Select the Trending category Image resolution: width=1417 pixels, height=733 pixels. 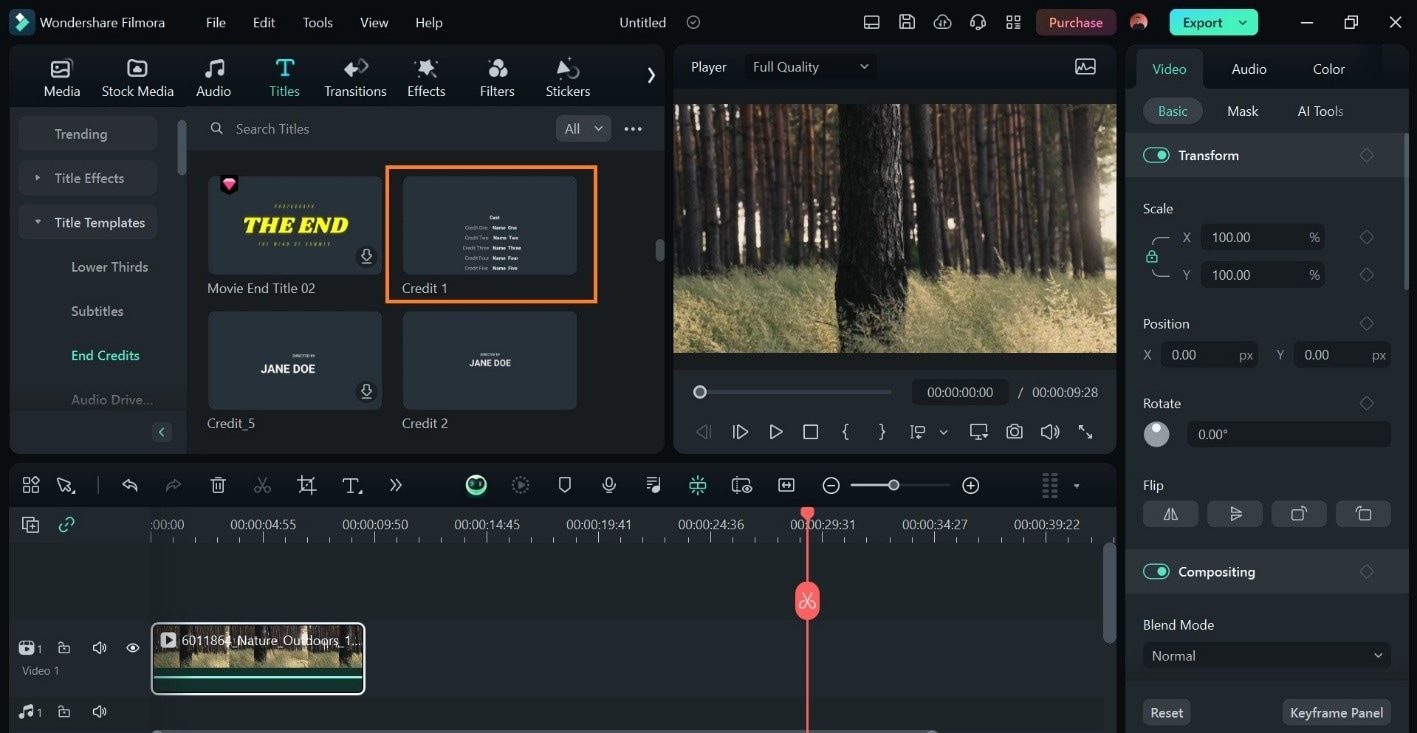tap(88, 134)
